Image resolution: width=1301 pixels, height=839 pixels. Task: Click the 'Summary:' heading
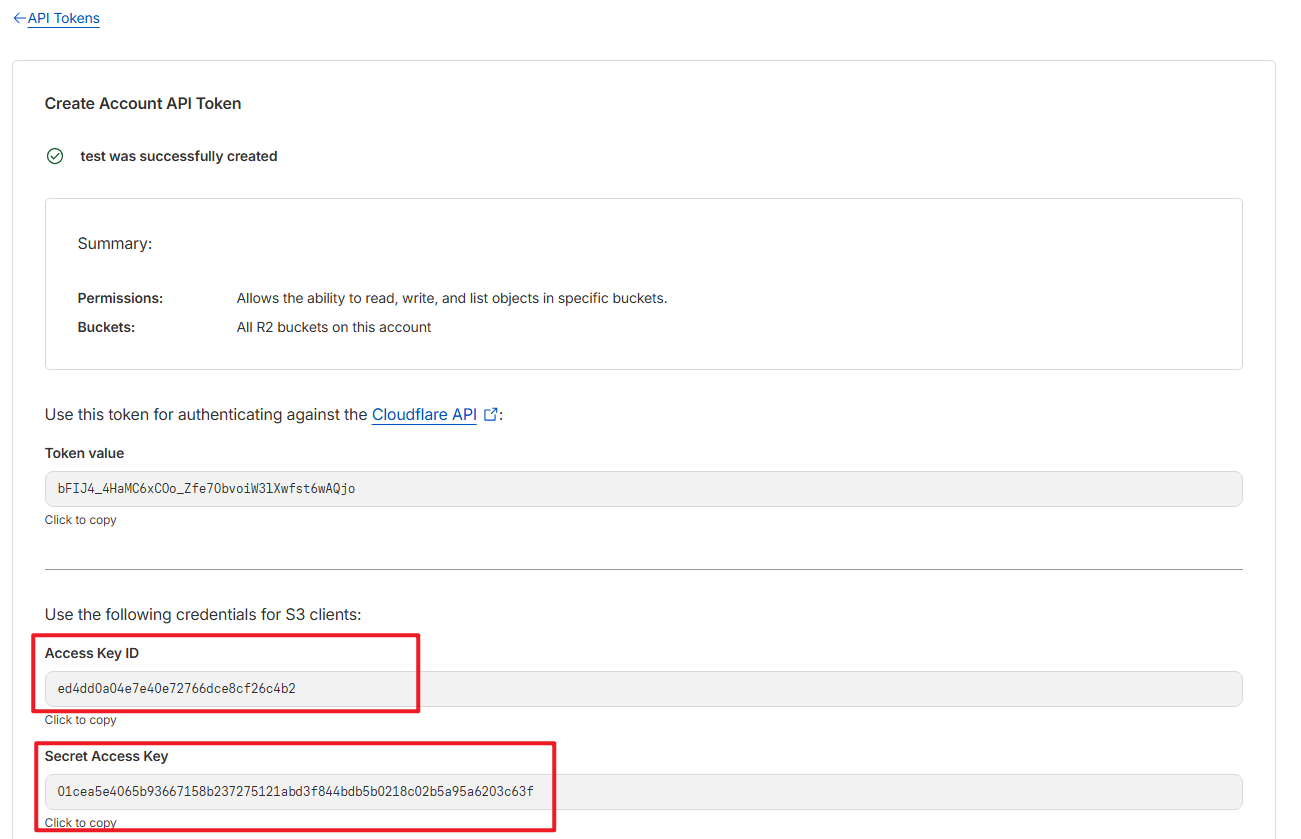point(115,243)
